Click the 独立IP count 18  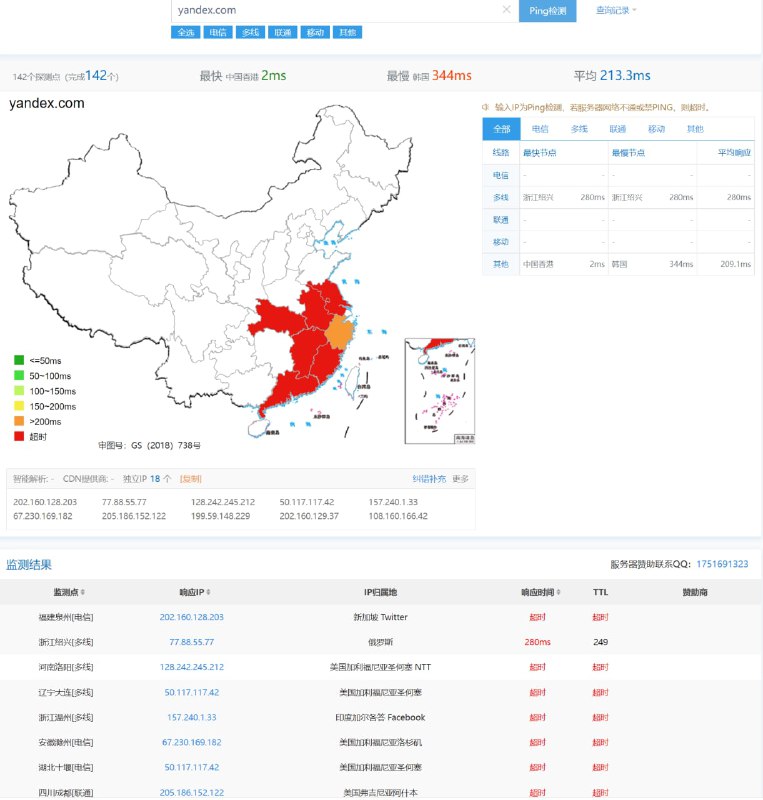155,479
